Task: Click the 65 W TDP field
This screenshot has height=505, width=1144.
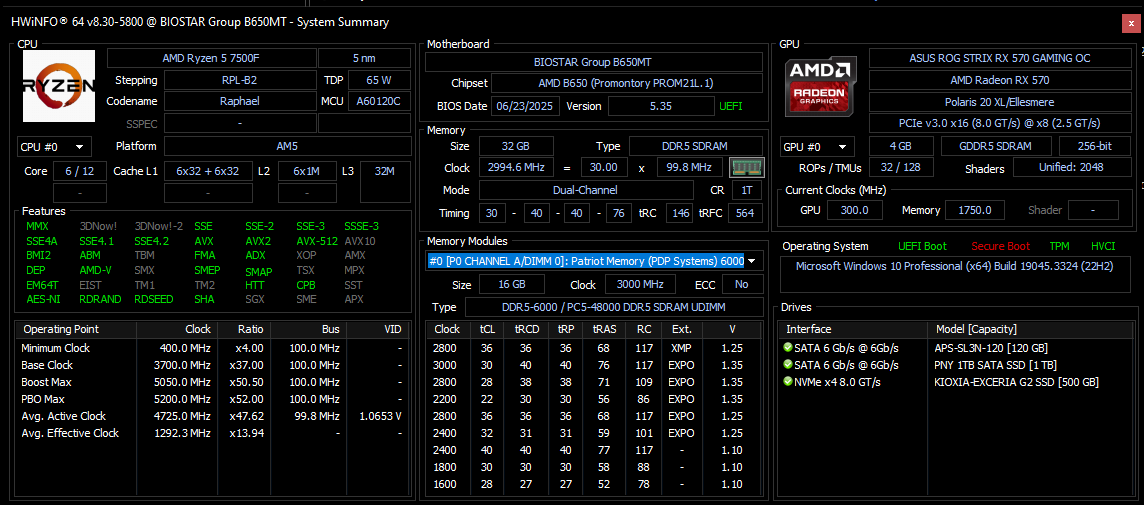Action: (x=379, y=80)
